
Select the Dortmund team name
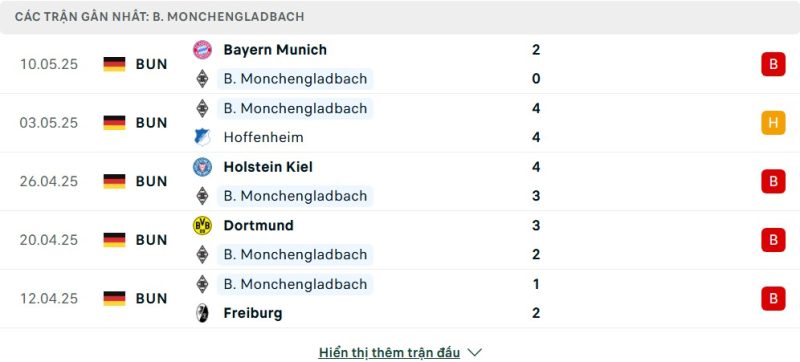click(258, 225)
